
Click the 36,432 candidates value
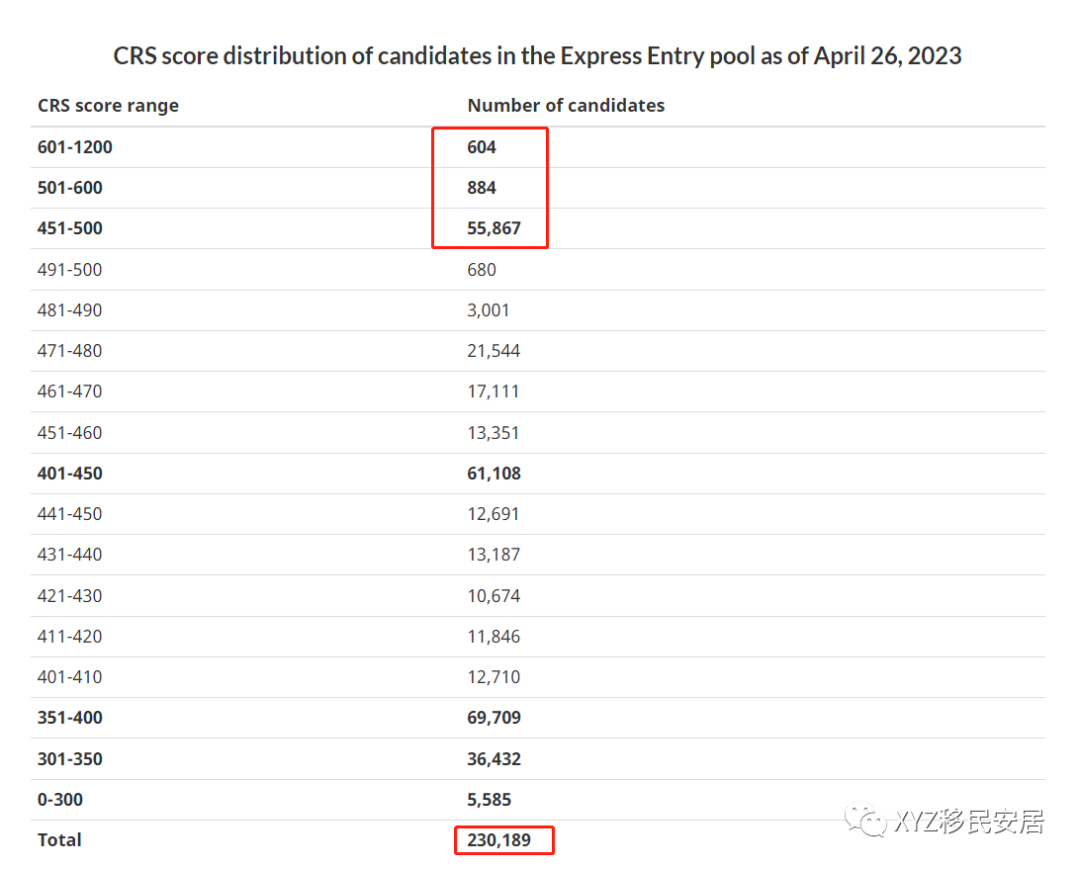[x=494, y=760]
